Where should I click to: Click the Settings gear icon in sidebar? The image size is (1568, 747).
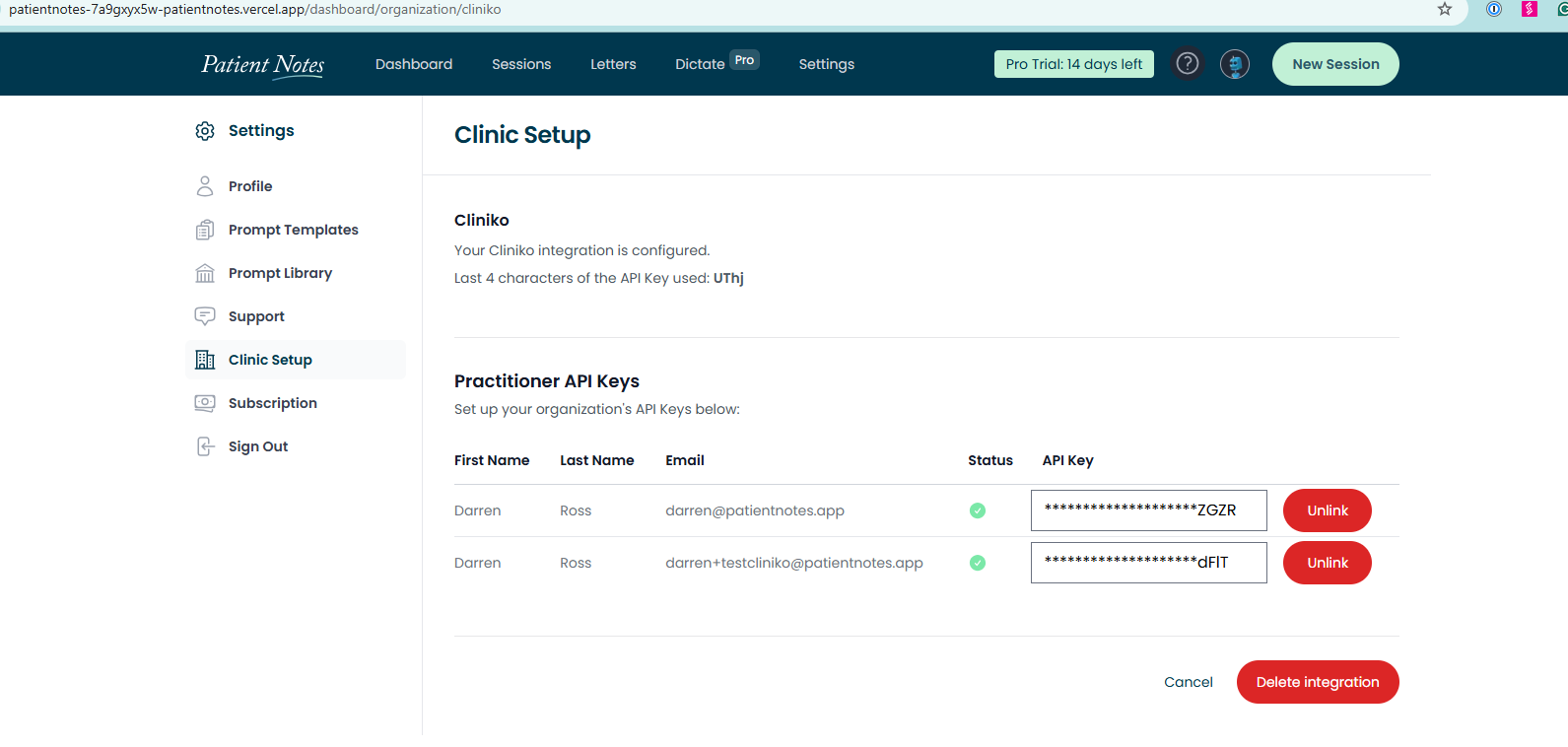pos(205,131)
